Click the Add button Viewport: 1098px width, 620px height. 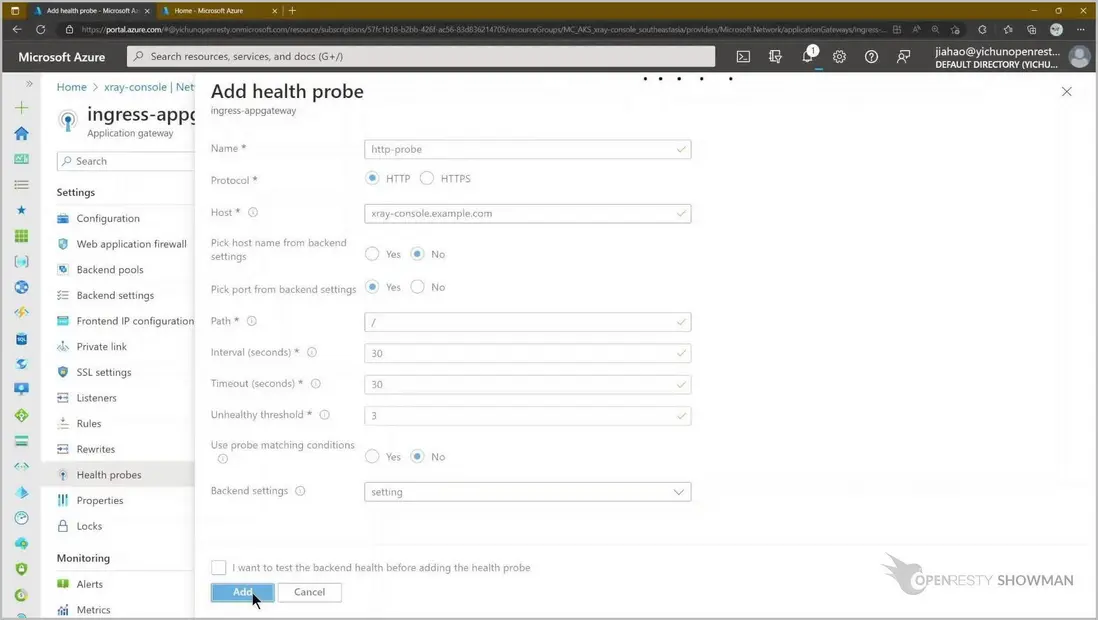242,592
